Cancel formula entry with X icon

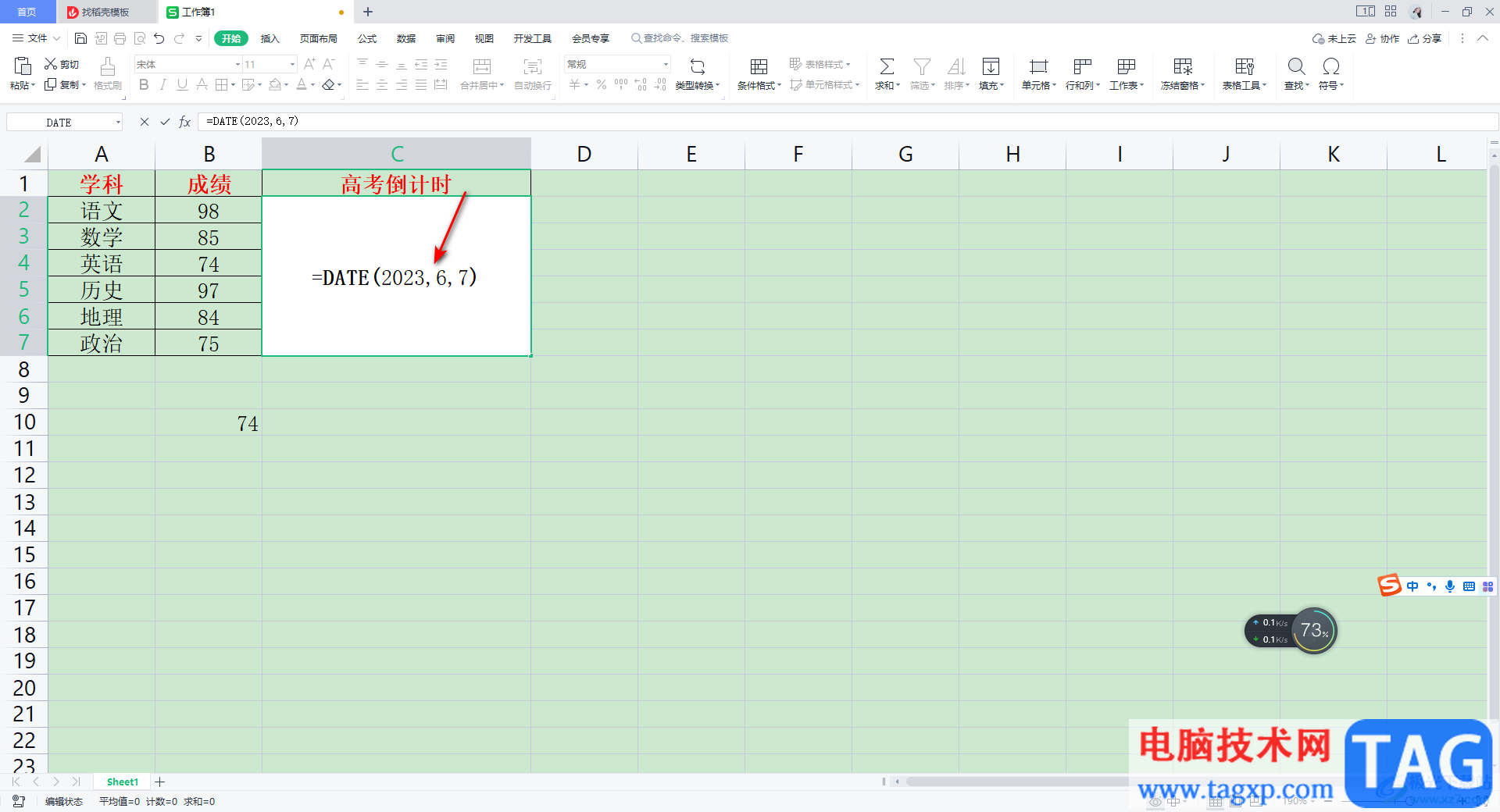[x=145, y=122]
